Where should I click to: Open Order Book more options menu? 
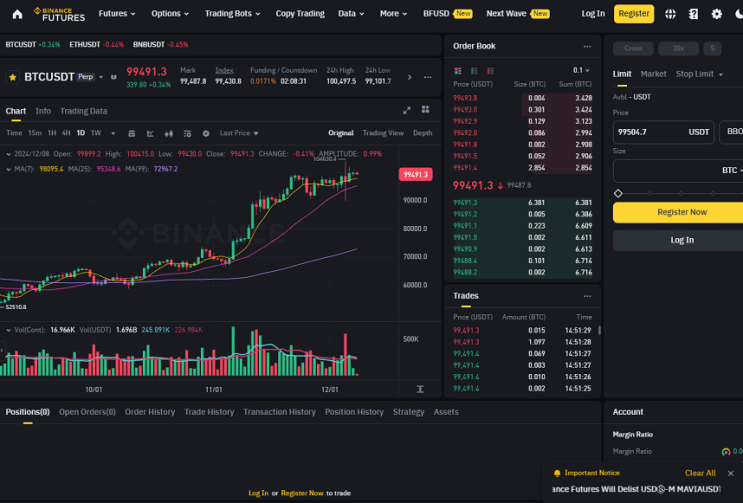587,46
